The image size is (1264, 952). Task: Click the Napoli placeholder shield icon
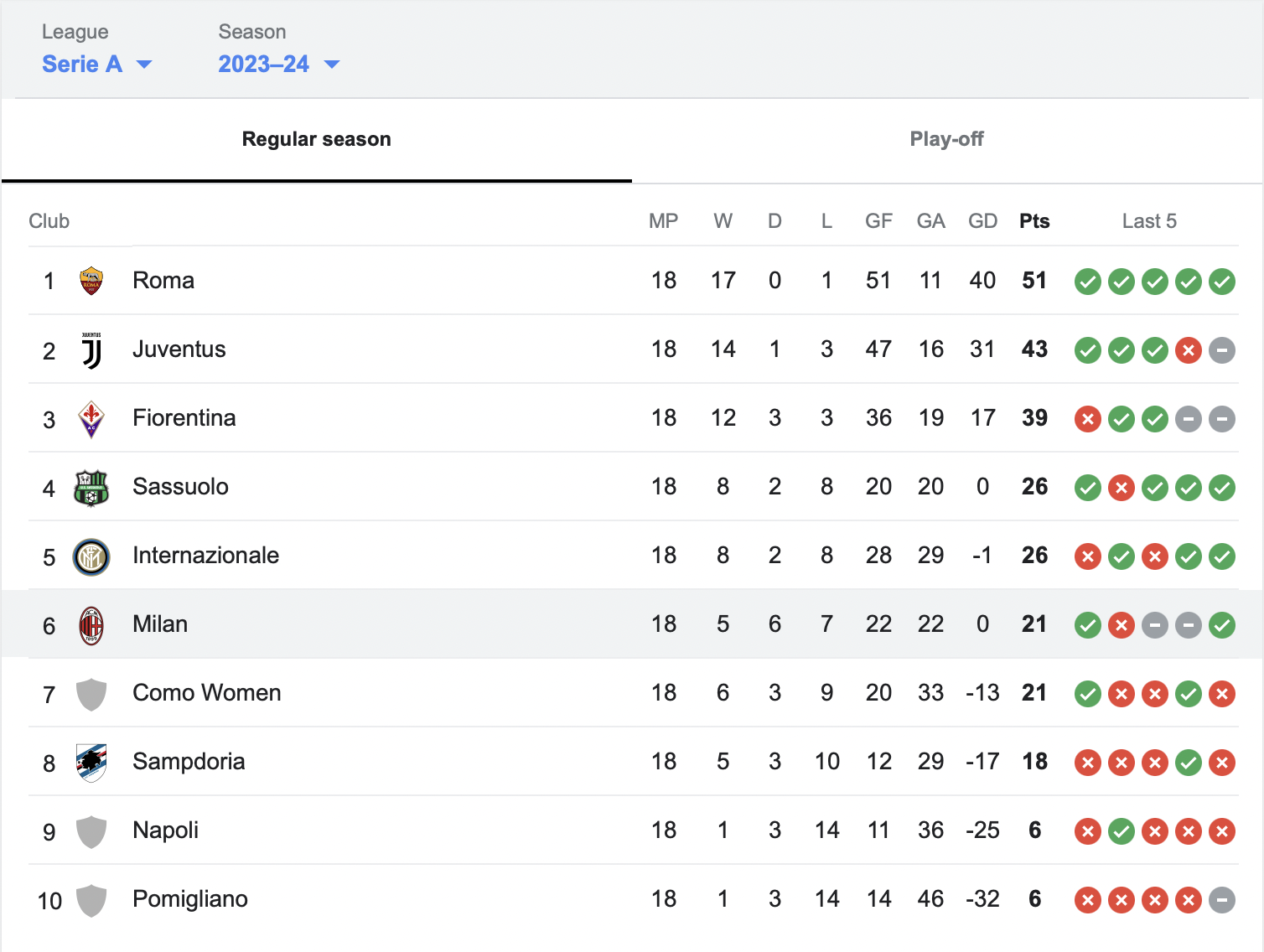point(91,831)
